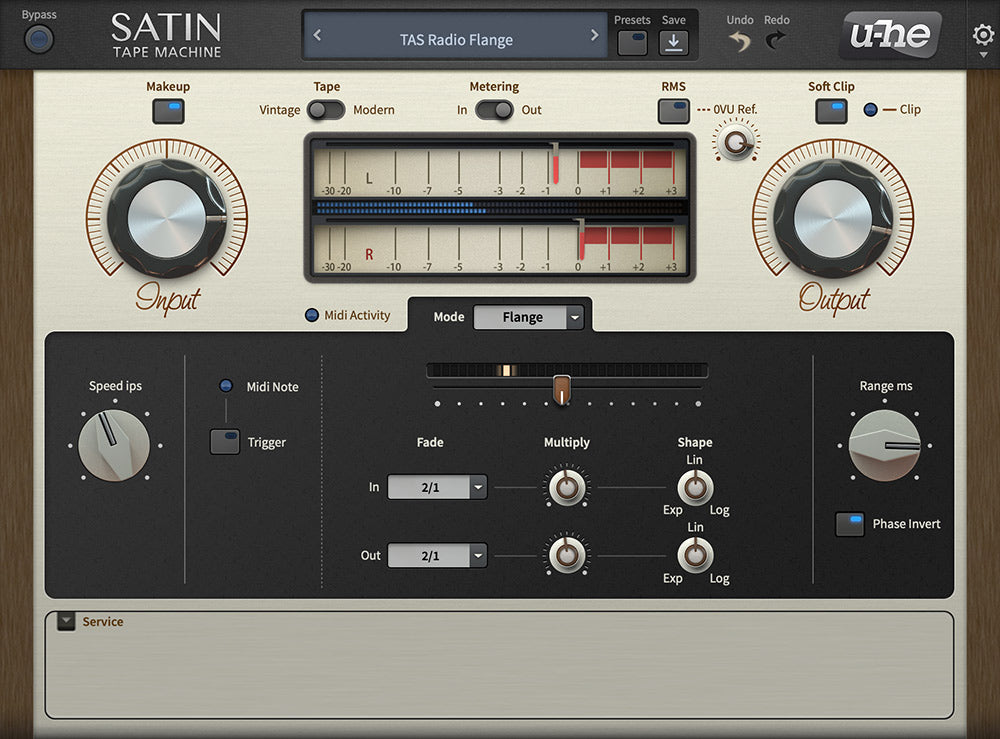Click the Range ms selector knob
The height and width of the screenshot is (739, 1000).
click(x=885, y=445)
